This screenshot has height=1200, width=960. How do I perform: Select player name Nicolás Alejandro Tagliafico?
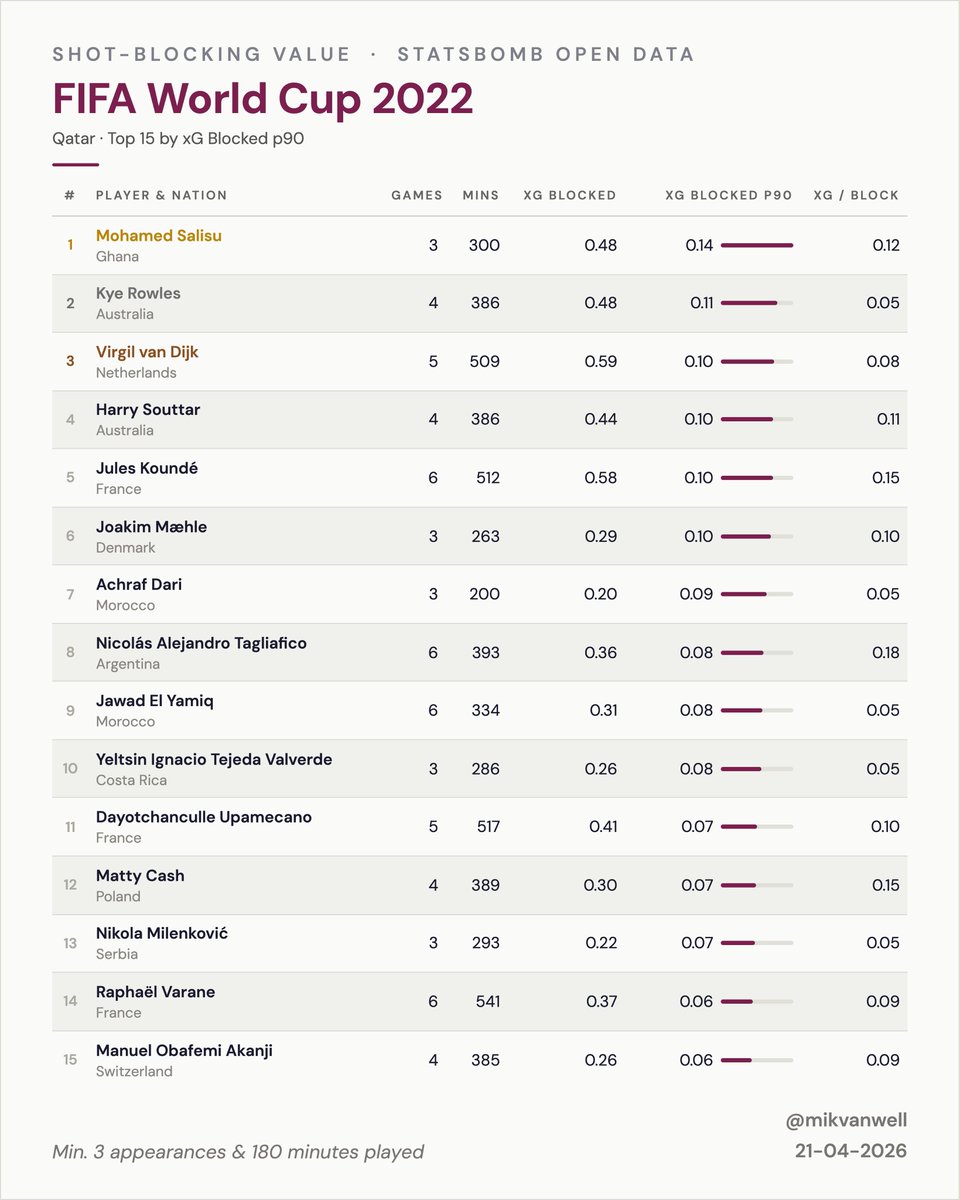[201, 643]
